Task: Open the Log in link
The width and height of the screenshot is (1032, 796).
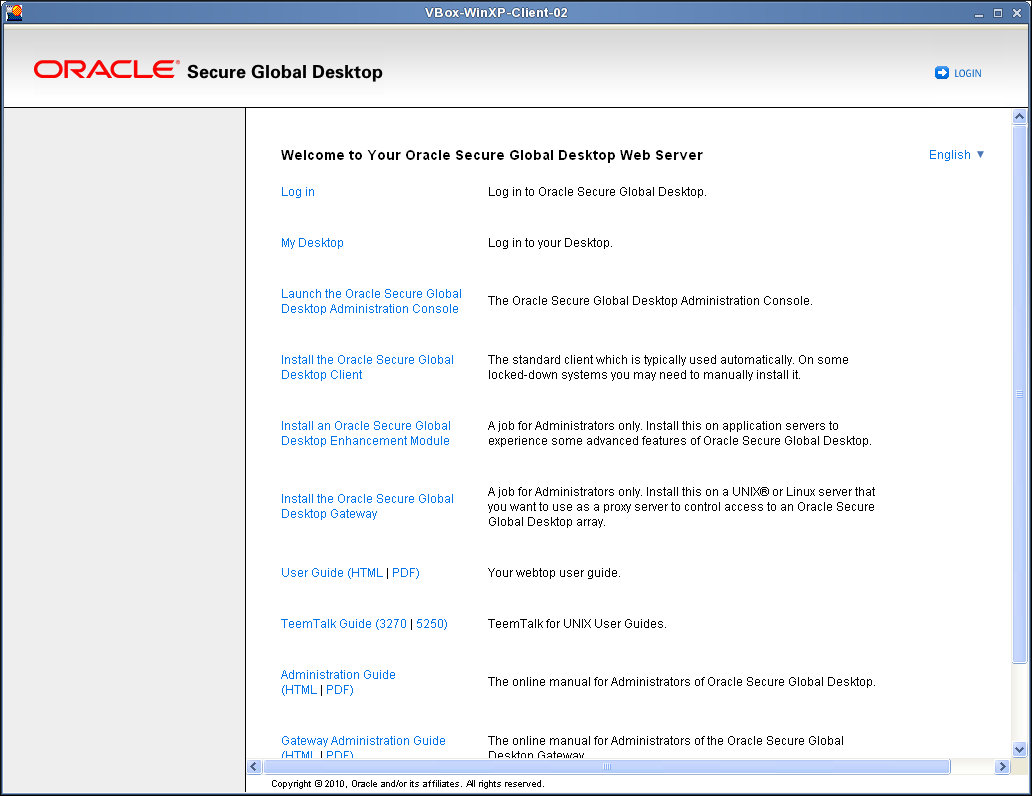Action: (x=297, y=192)
